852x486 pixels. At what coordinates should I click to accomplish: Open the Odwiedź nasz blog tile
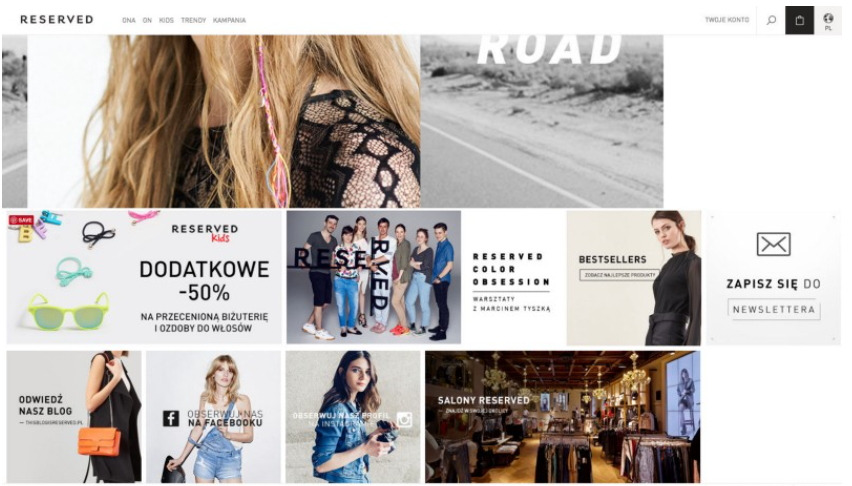pos(74,416)
